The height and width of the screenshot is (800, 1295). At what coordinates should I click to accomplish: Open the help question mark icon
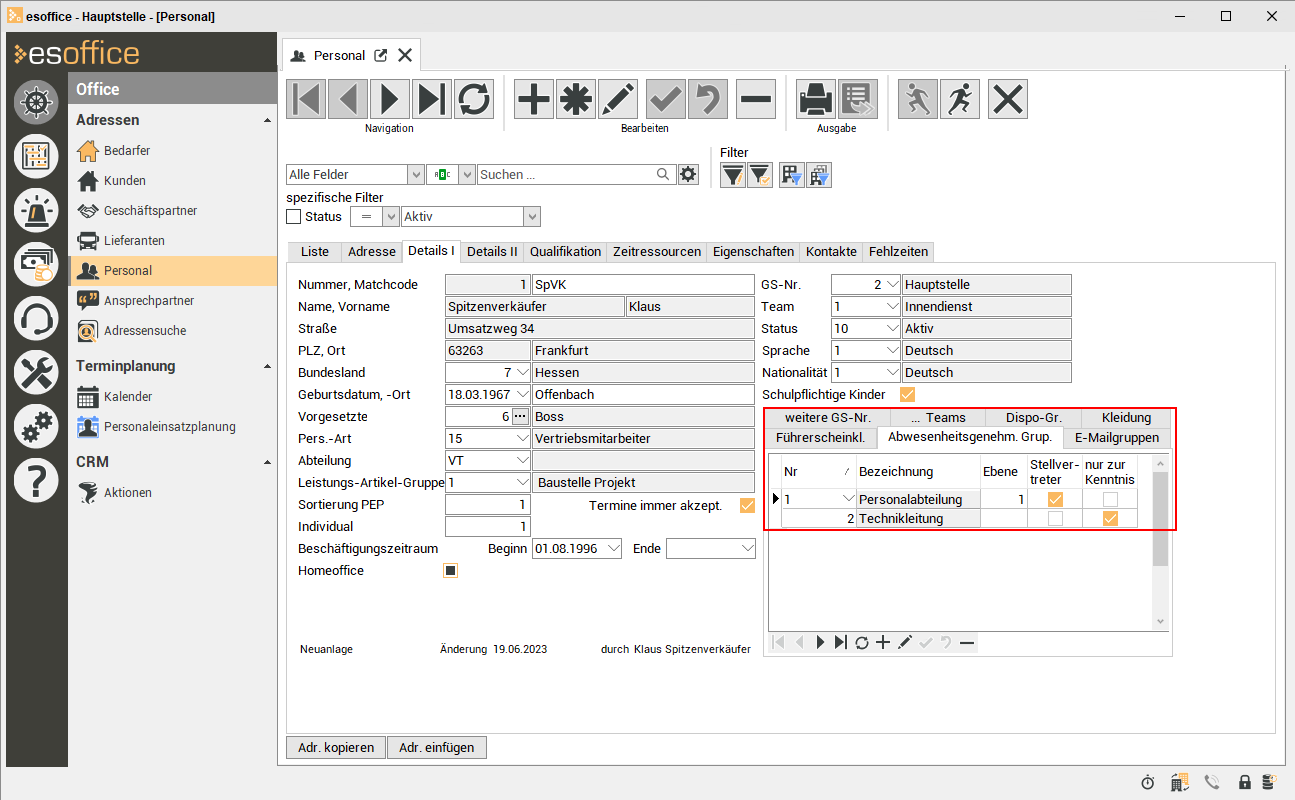[36, 480]
